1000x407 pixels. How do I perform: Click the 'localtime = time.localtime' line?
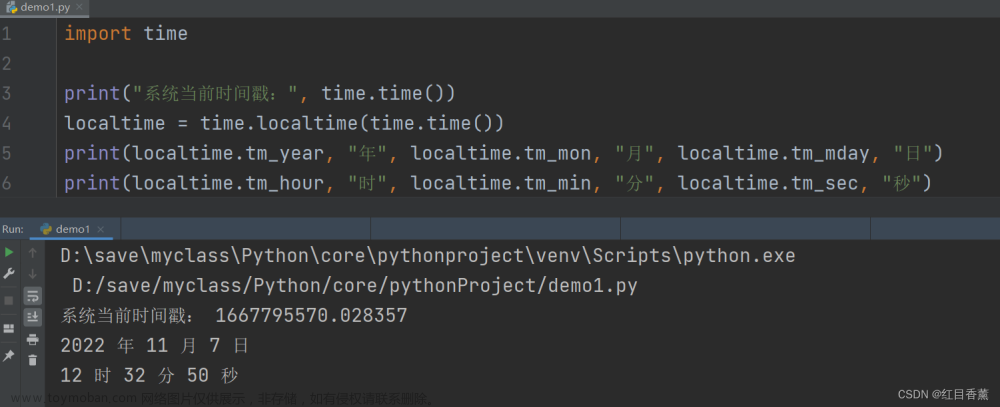click(x=284, y=124)
